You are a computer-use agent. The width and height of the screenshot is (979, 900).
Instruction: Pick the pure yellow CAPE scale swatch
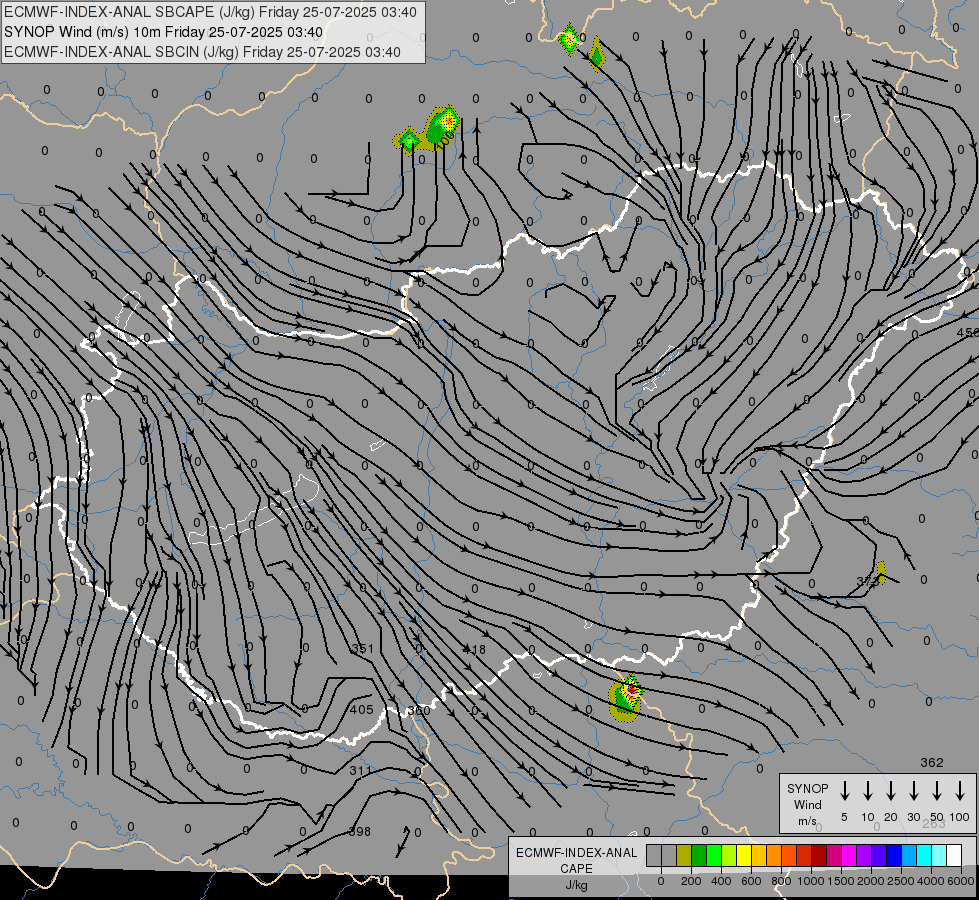(744, 856)
